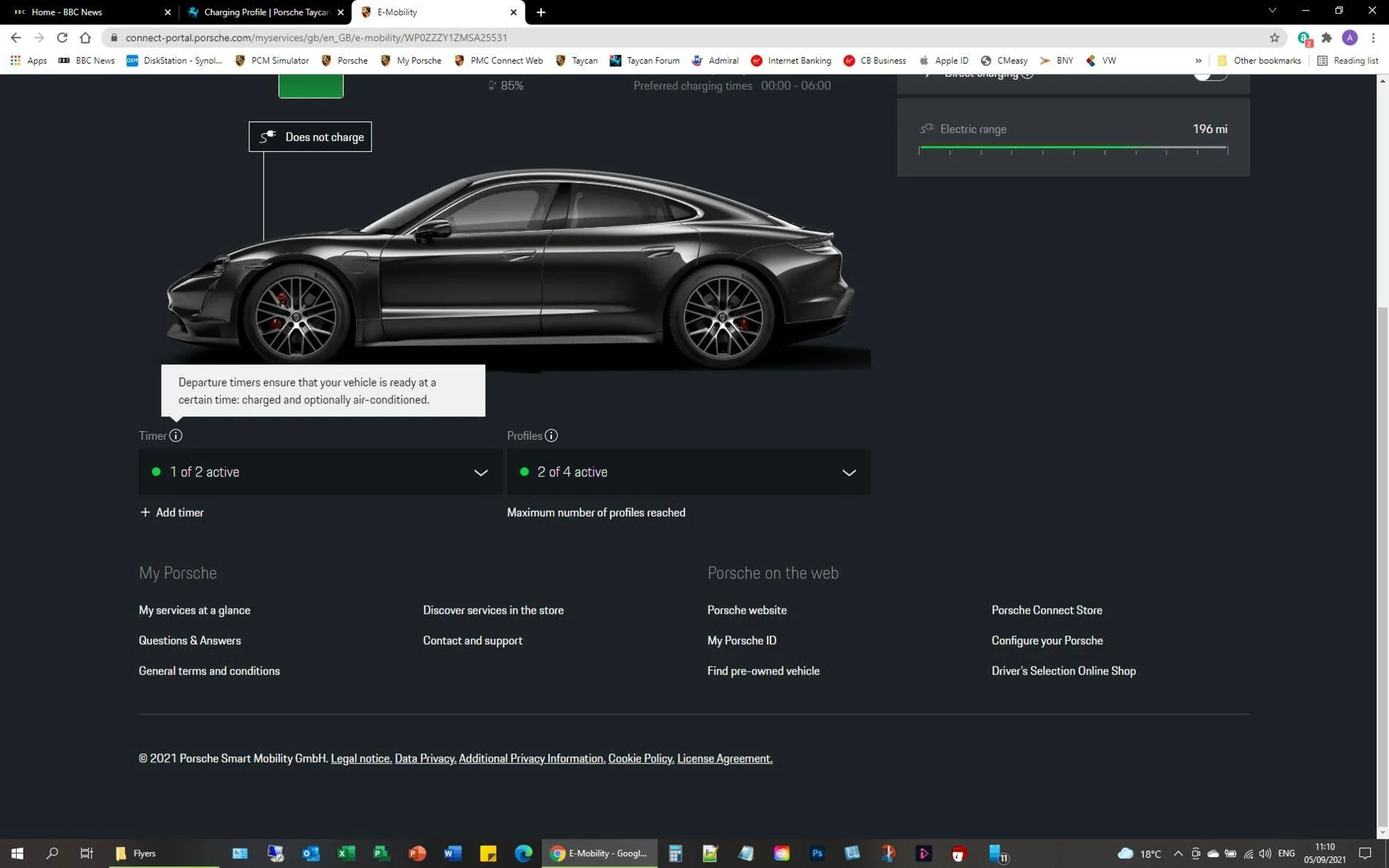
Task: Open the Cookie Policy link
Action: tap(641, 758)
